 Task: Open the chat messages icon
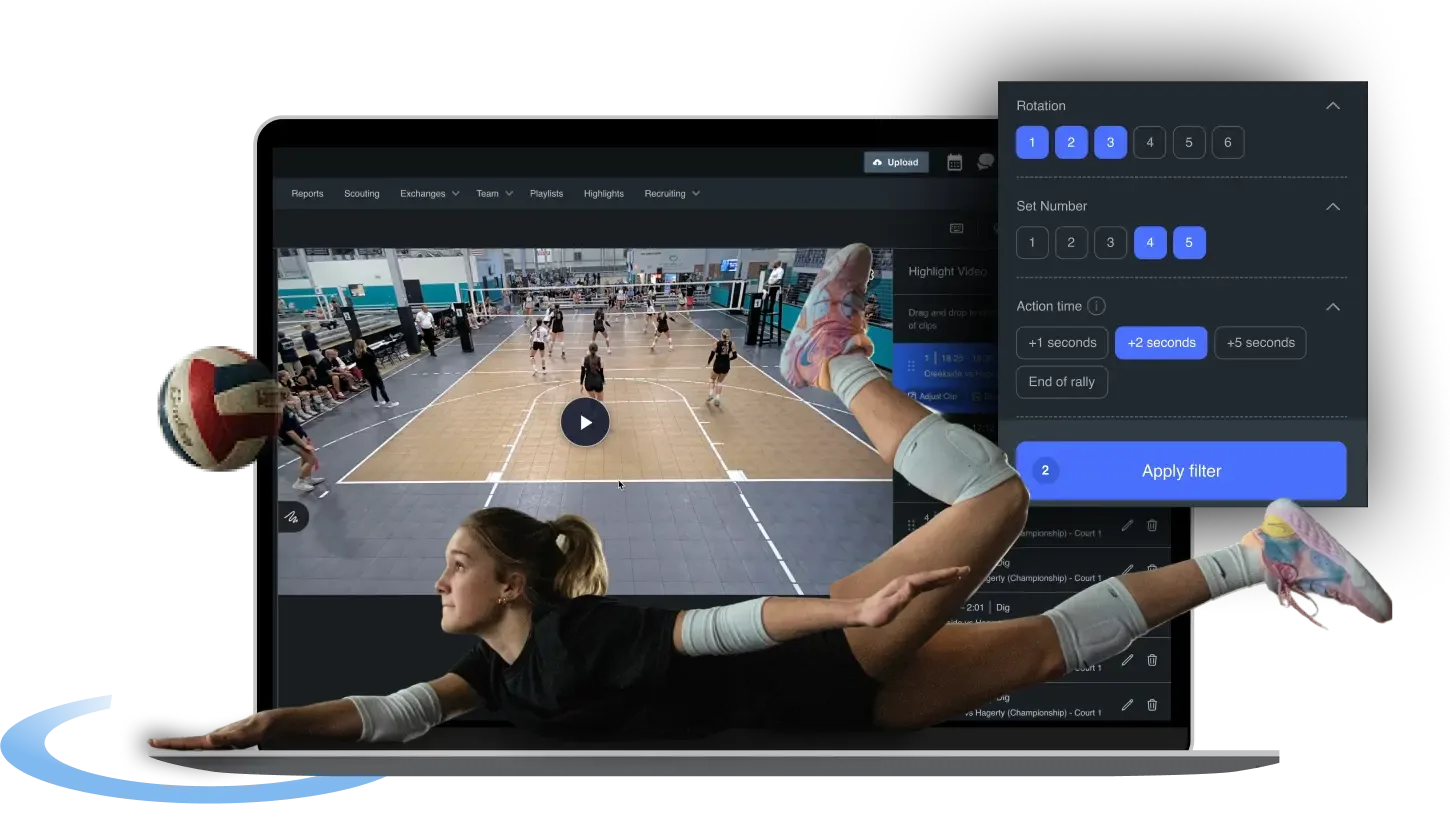coord(987,160)
